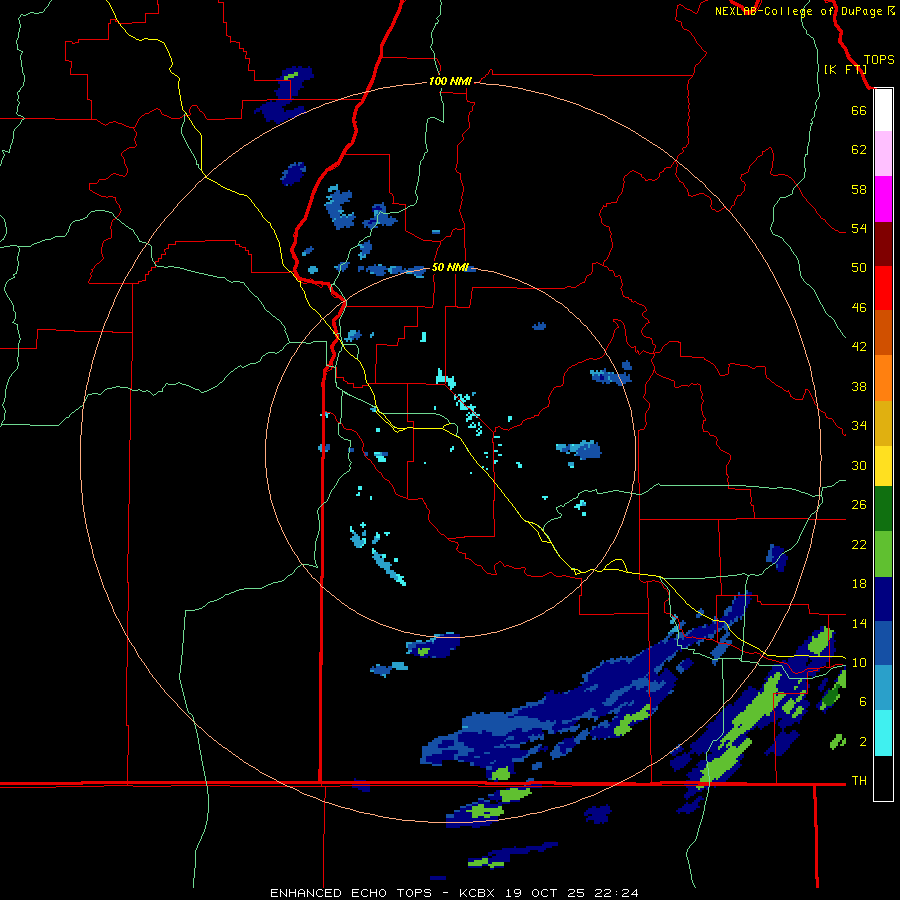Click the cyan 2 kft color band
The image size is (900, 900).
(x=883, y=733)
